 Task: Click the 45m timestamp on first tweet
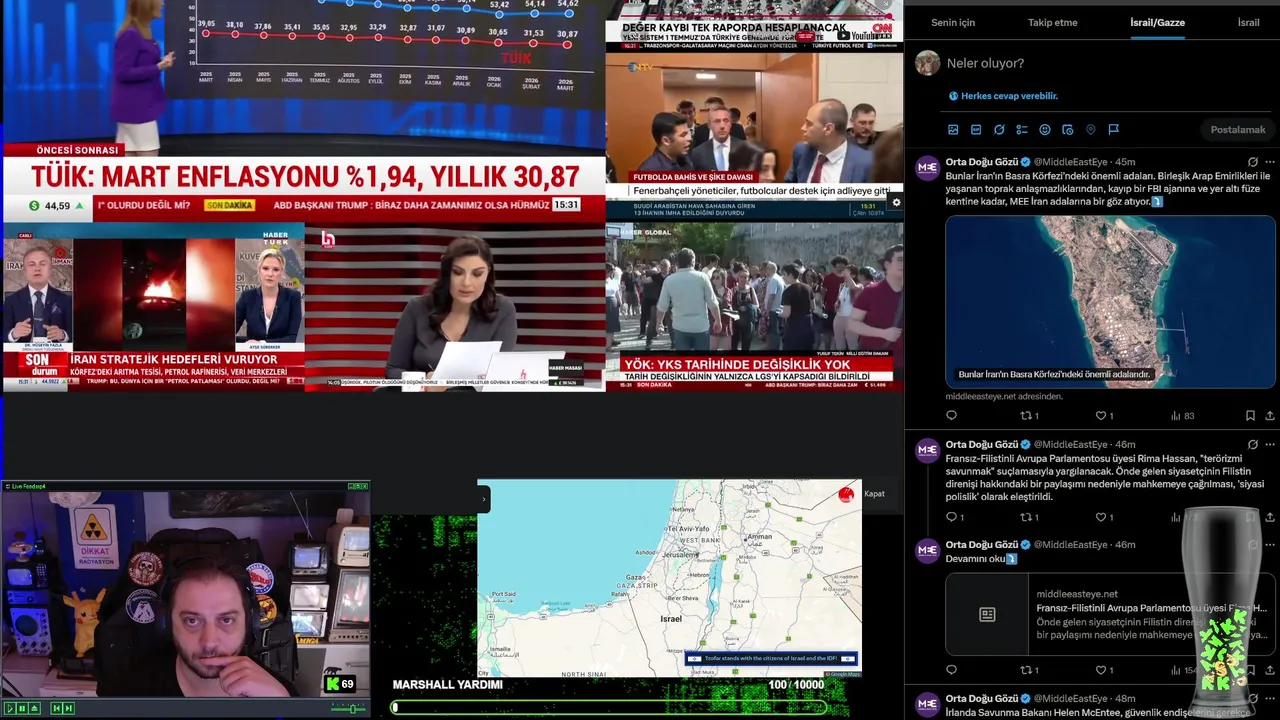coord(1125,162)
